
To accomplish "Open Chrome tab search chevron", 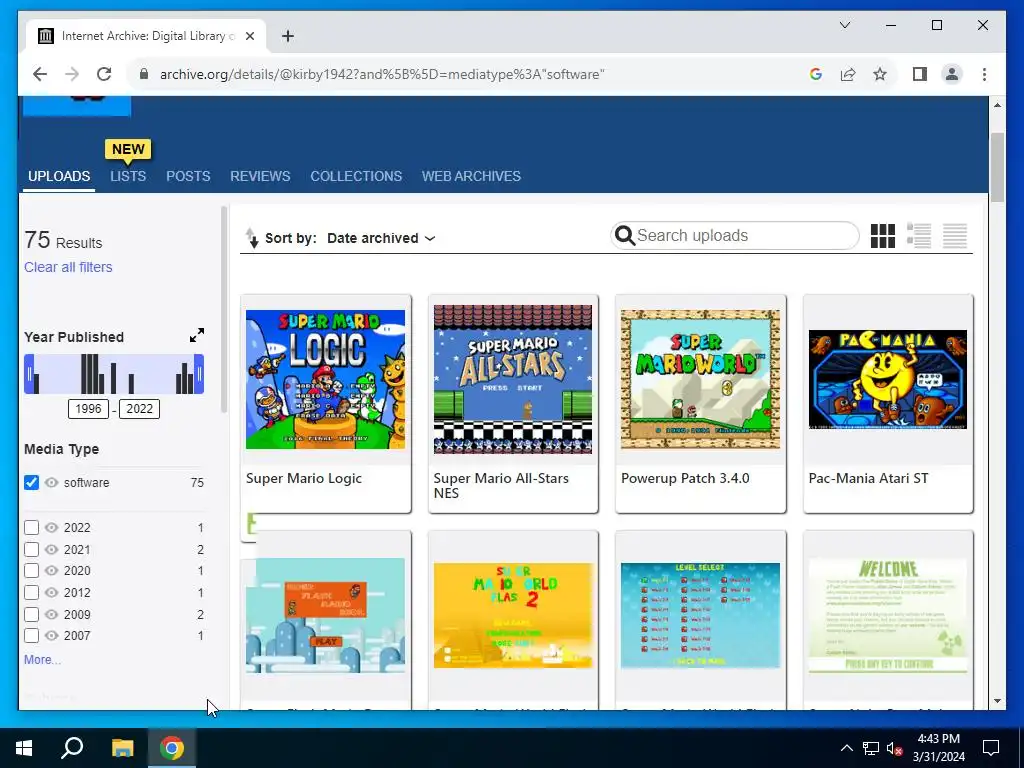I will click(x=844, y=25).
